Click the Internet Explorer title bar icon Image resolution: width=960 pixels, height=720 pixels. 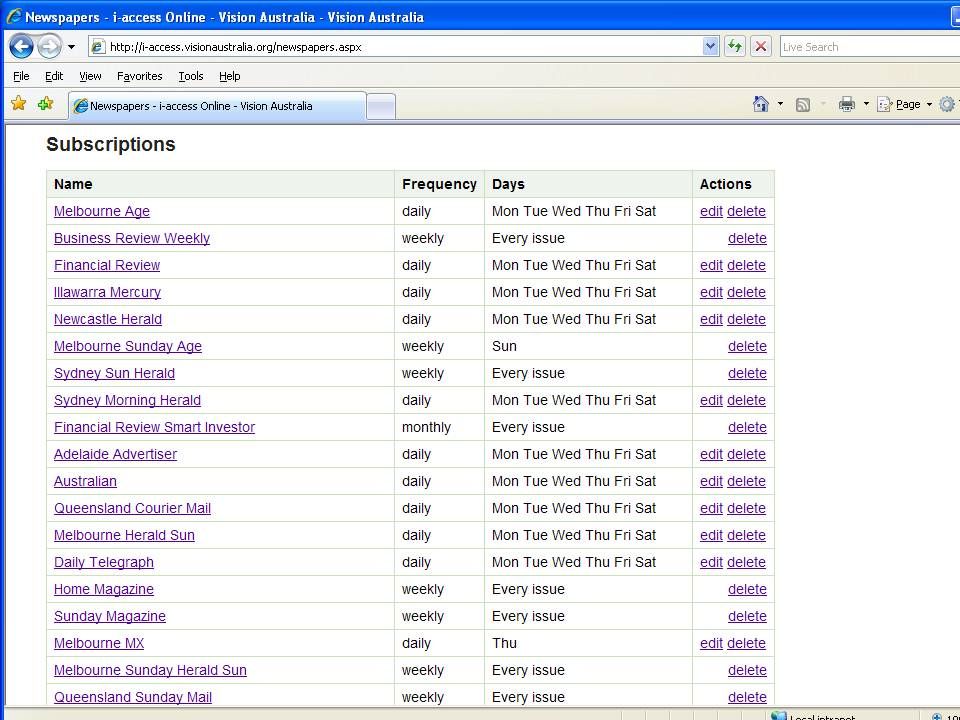pyautogui.click(x=13, y=17)
